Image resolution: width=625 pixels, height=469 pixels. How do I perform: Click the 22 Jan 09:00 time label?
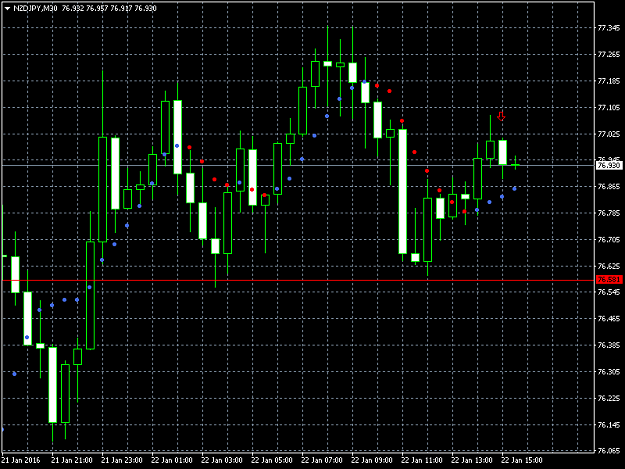point(372,460)
